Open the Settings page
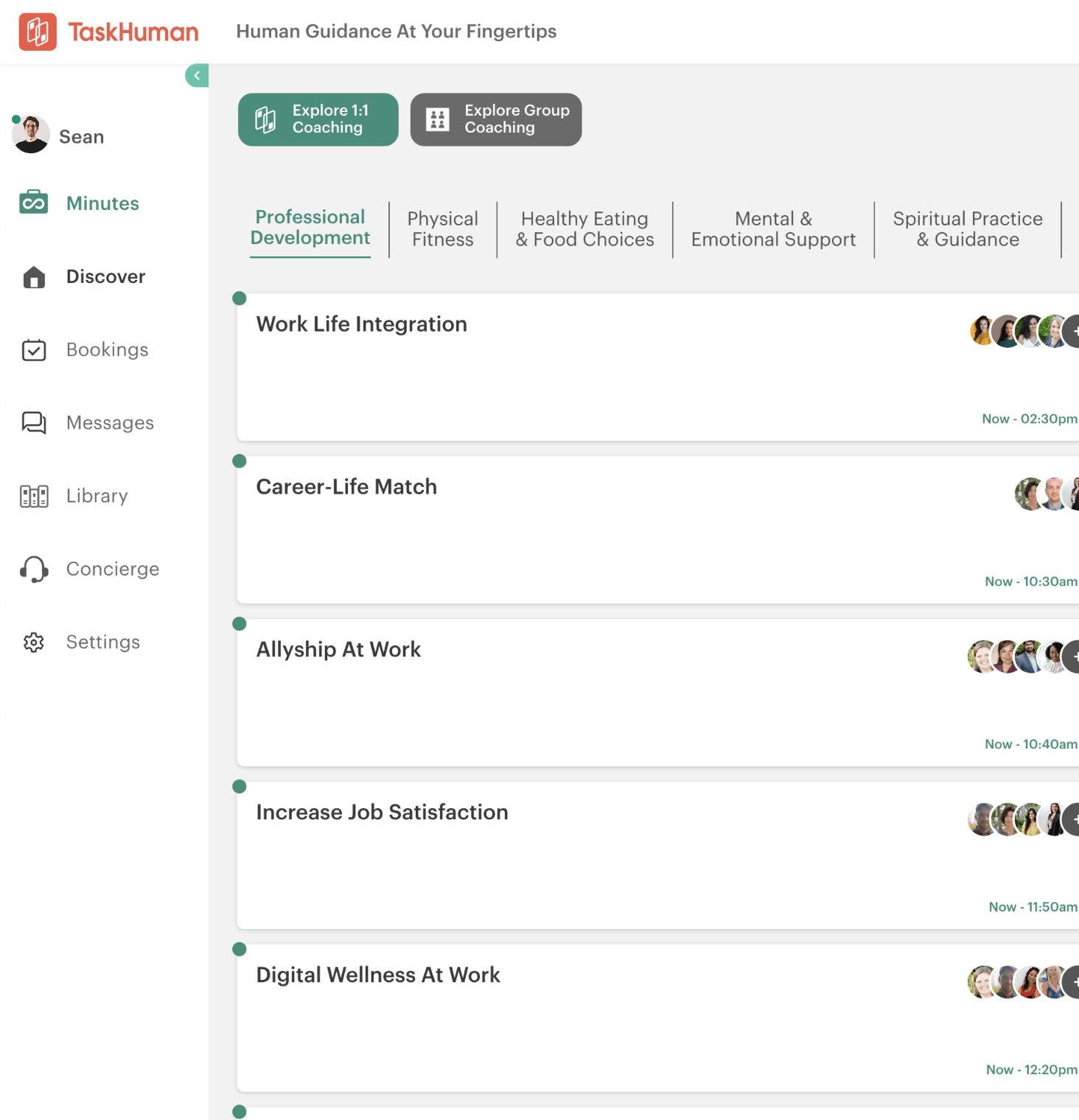Image resolution: width=1079 pixels, height=1120 pixels. click(102, 642)
